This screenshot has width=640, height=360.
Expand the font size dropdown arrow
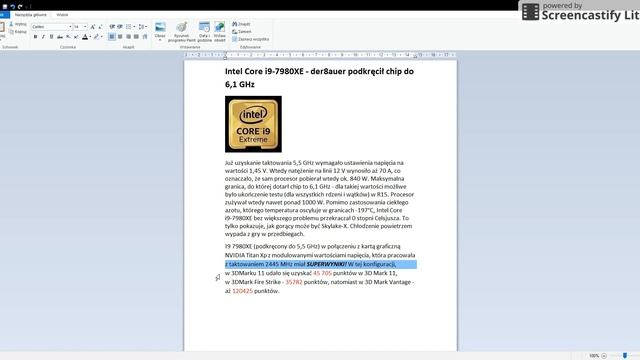[x=85, y=27]
